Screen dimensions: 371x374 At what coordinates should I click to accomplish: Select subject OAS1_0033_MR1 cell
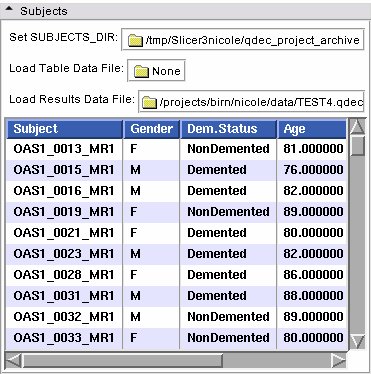[x=64, y=338]
